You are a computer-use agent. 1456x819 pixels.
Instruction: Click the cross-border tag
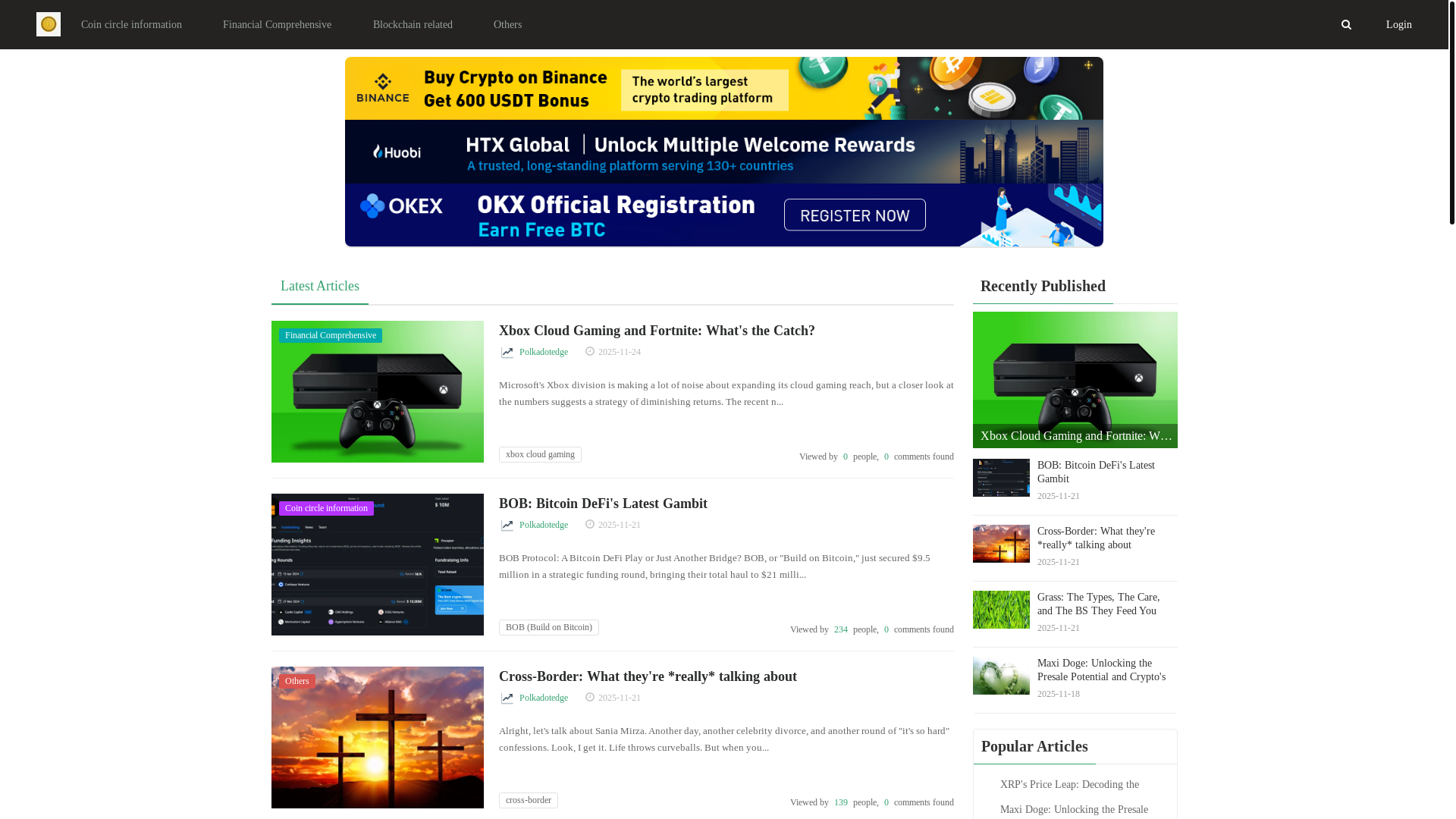click(529, 800)
